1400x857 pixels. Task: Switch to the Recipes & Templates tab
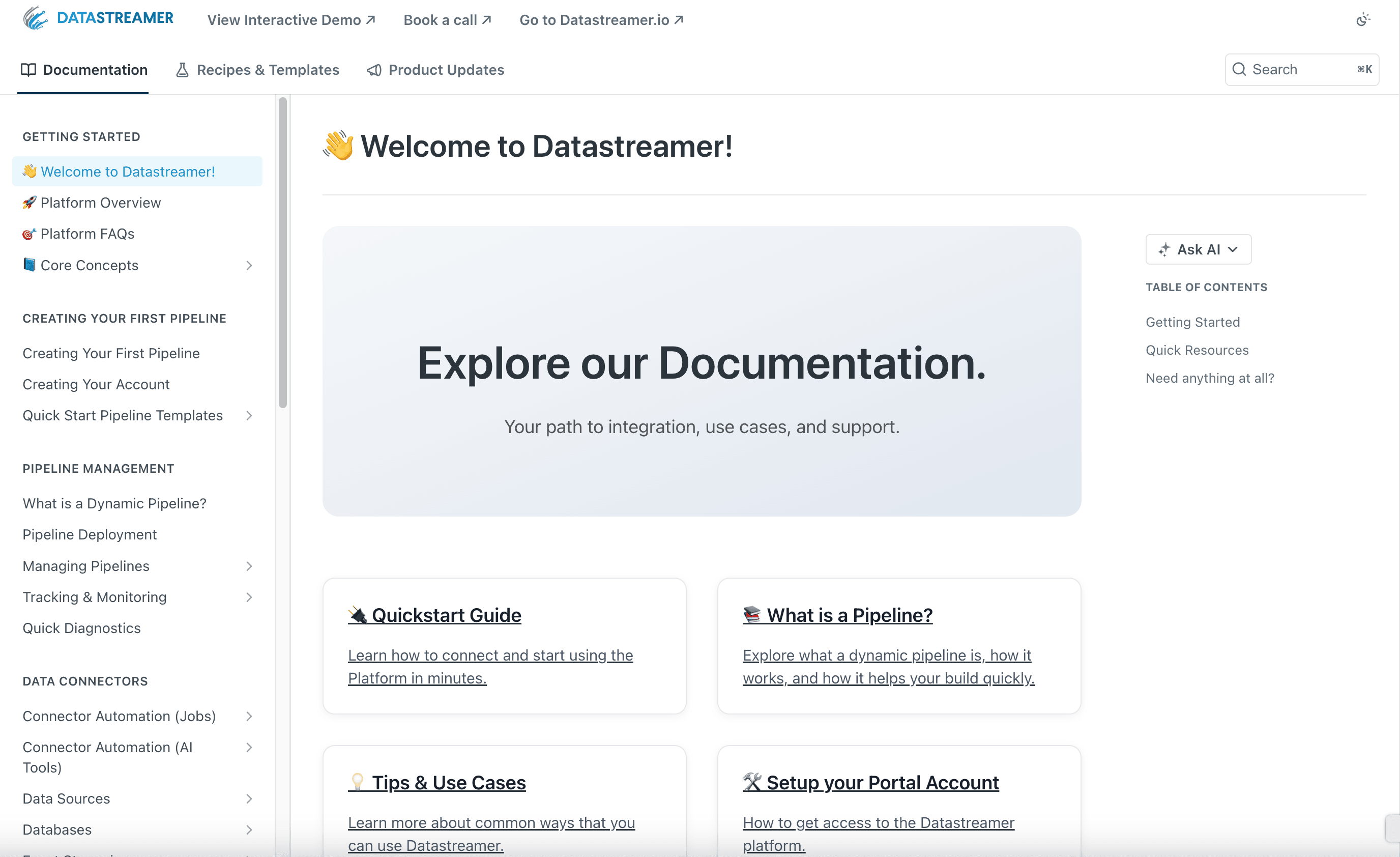268,69
